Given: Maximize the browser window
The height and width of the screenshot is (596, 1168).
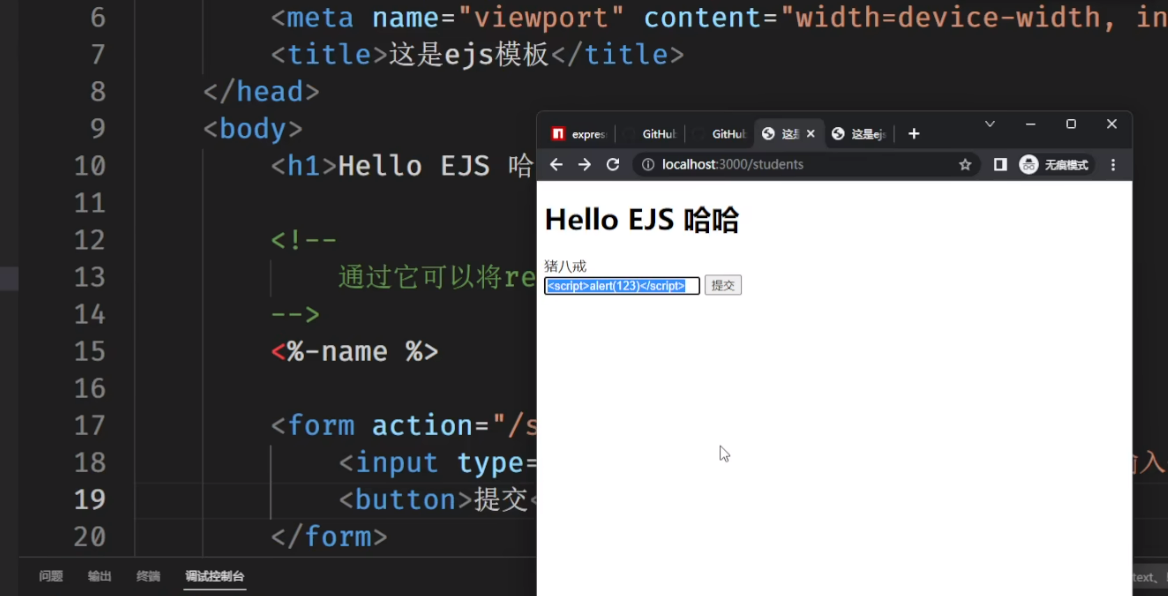Looking at the screenshot, I should (1071, 124).
